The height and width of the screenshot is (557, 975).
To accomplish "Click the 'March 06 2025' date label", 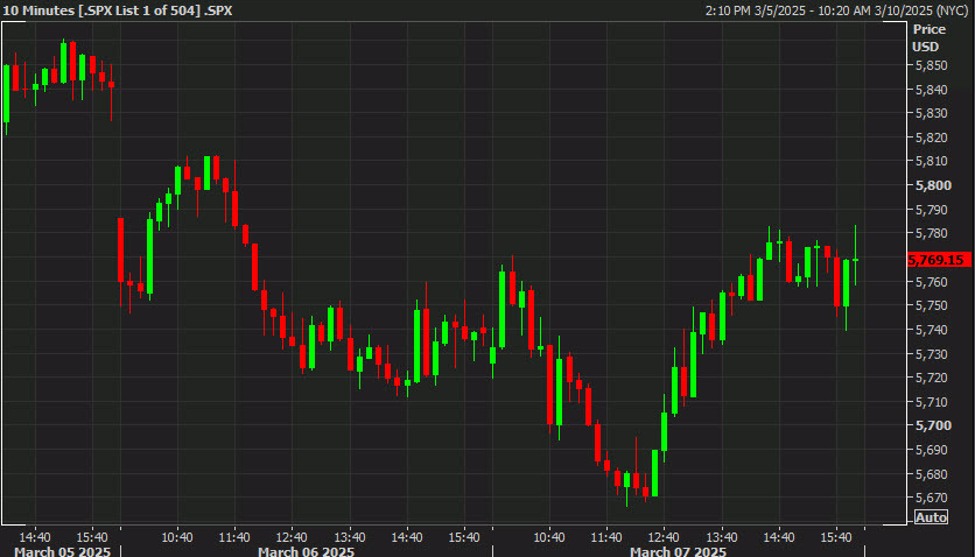I will pos(307,551).
